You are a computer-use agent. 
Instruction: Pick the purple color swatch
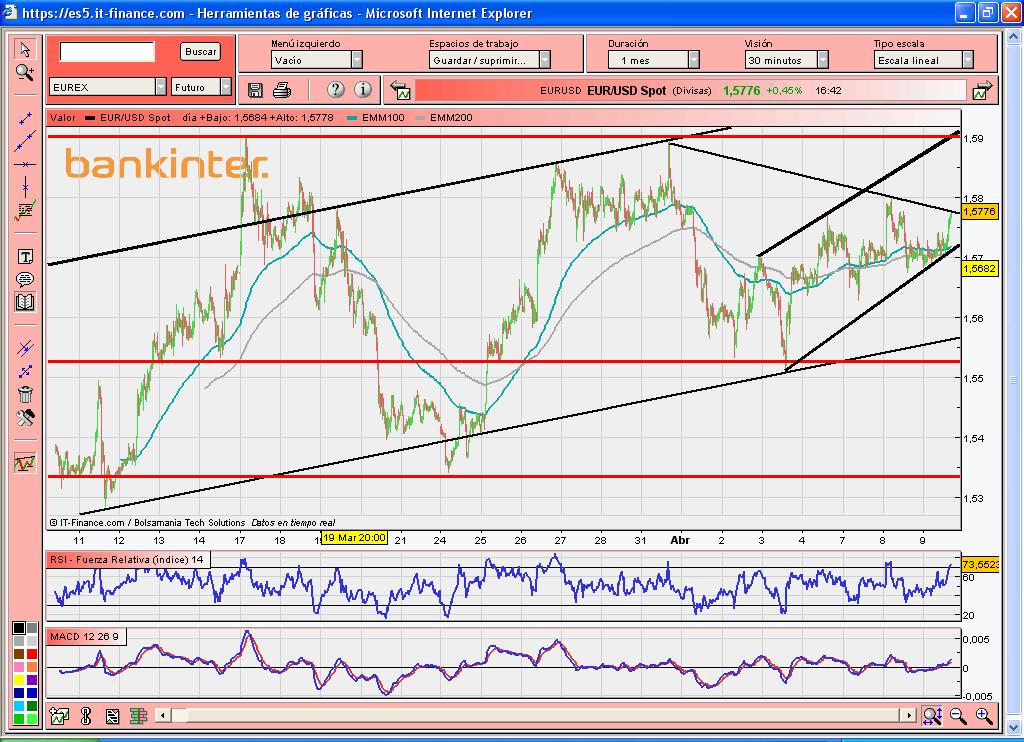pos(32,680)
